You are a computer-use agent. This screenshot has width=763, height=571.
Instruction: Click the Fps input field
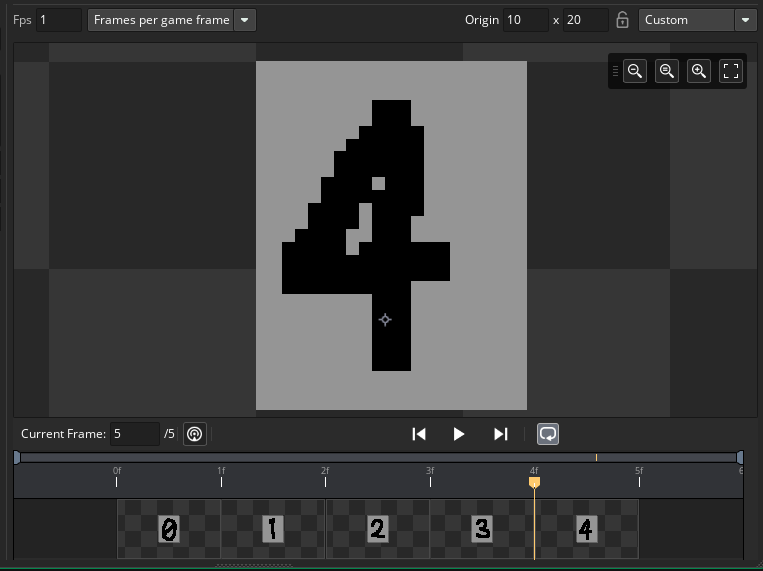[x=58, y=20]
